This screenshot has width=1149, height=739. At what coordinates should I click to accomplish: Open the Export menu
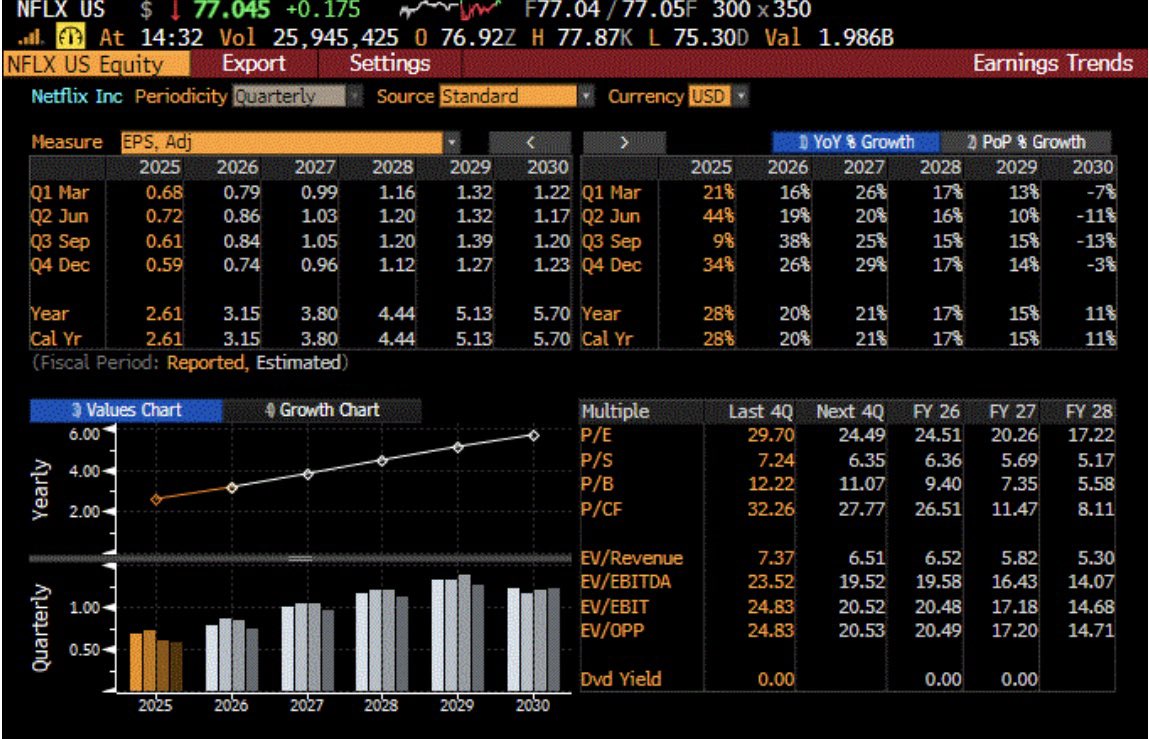click(x=253, y=64)
